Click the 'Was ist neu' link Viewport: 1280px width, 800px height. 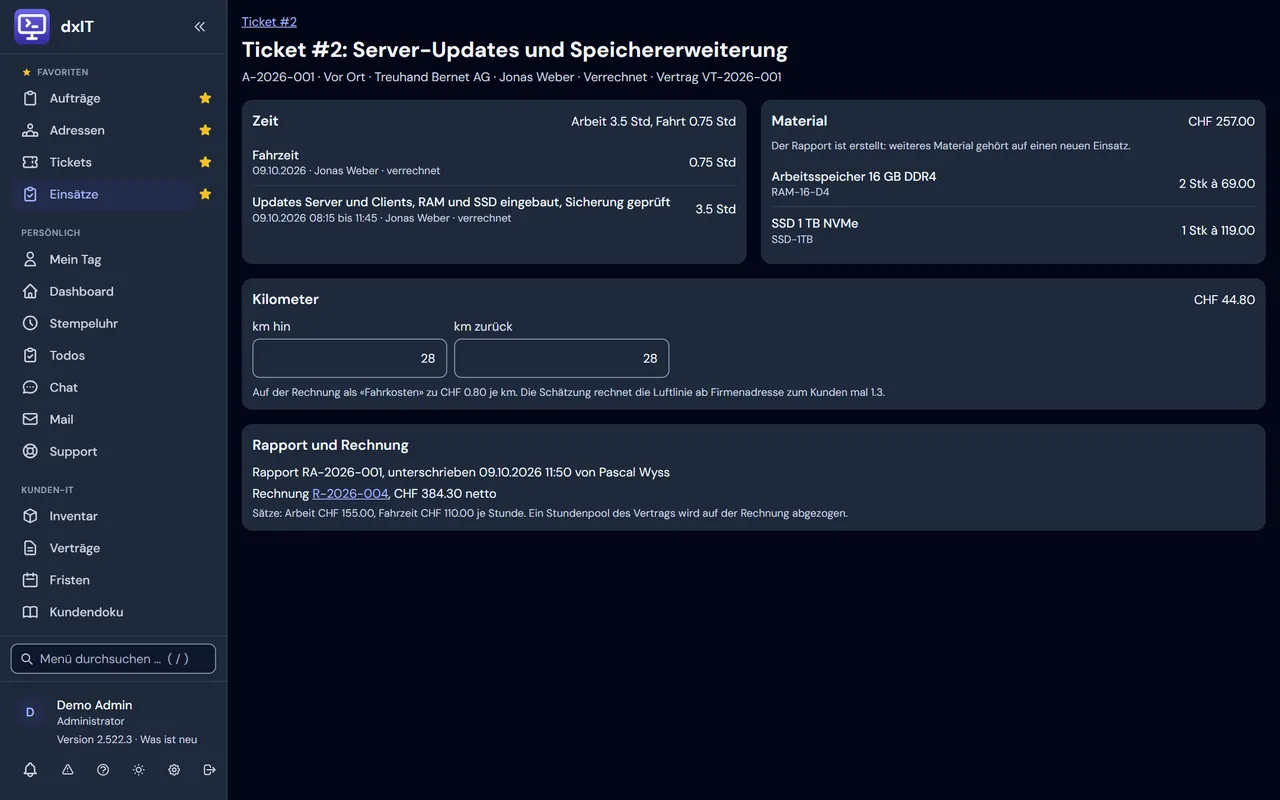pyautogui.click(x=168, y=740)
